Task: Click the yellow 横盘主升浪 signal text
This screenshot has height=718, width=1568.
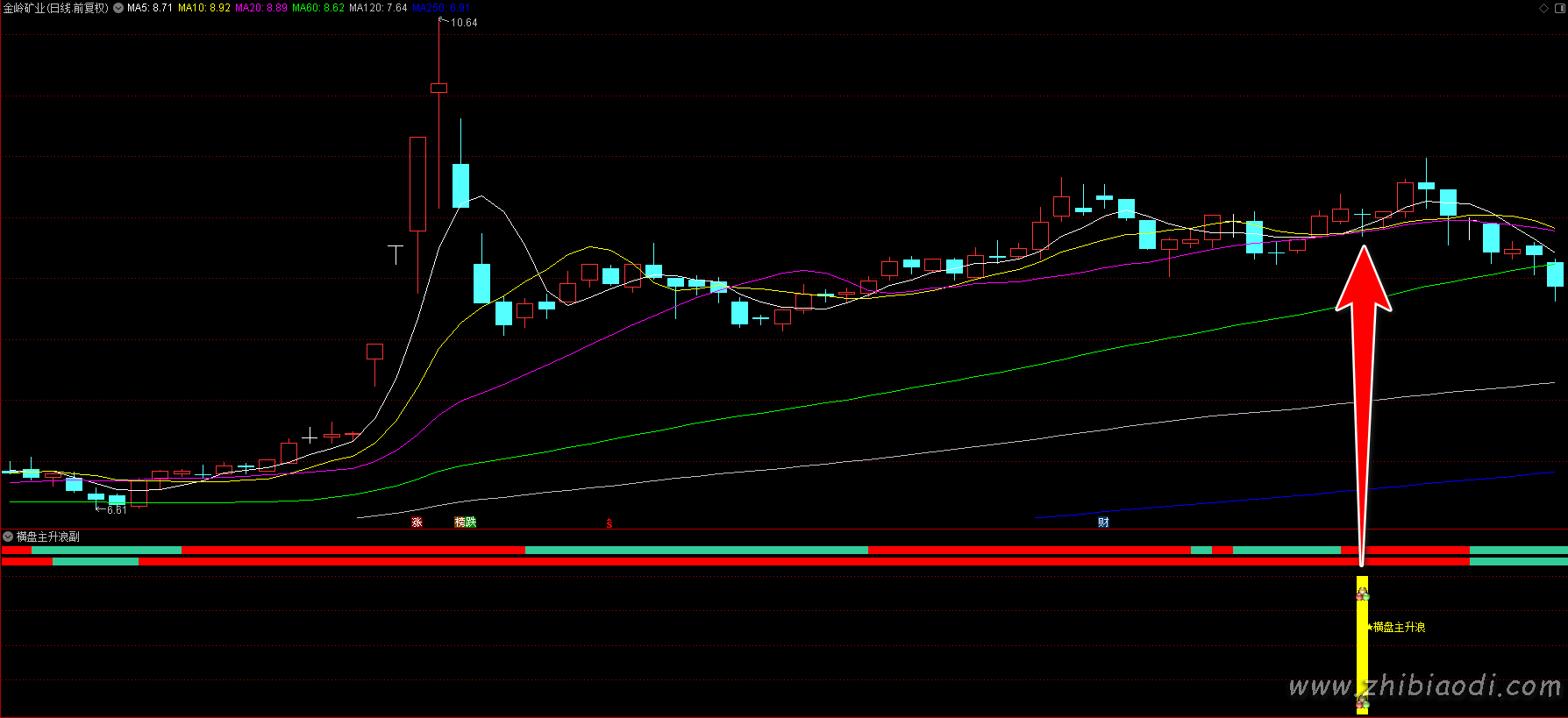Action: (1399, 627)
